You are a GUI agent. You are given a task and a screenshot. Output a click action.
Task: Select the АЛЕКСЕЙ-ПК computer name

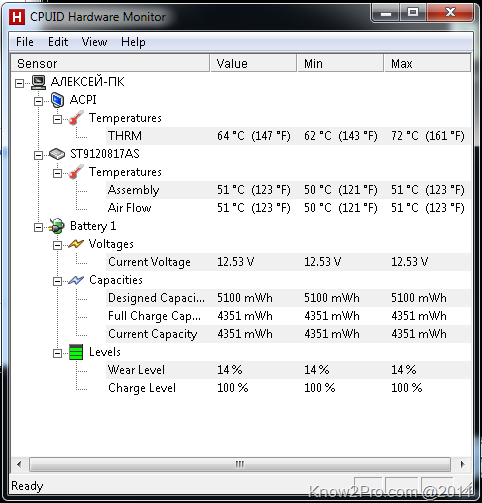tap(88, 82)
